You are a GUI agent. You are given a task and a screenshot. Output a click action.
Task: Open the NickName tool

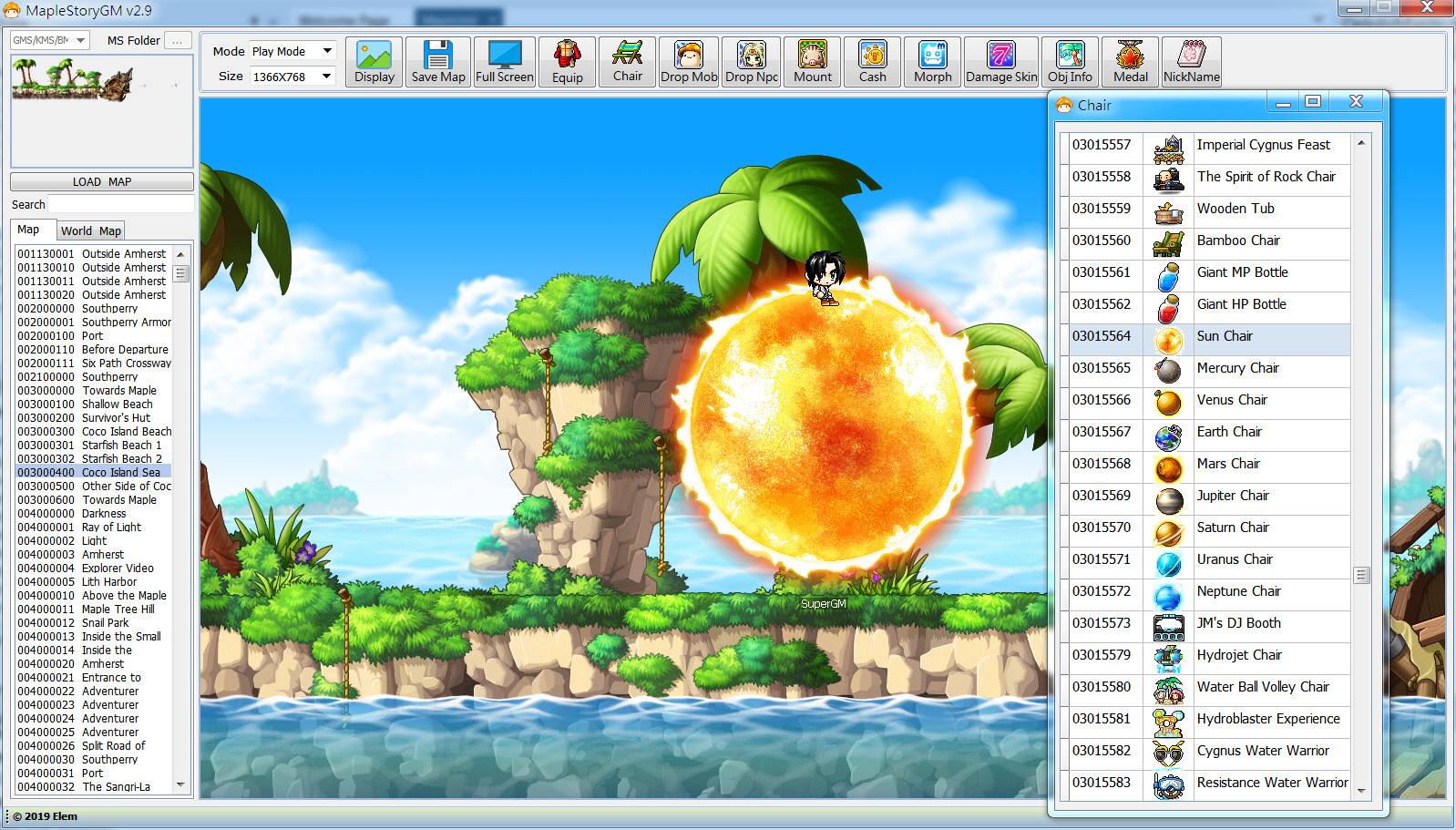coord(1191,61)
